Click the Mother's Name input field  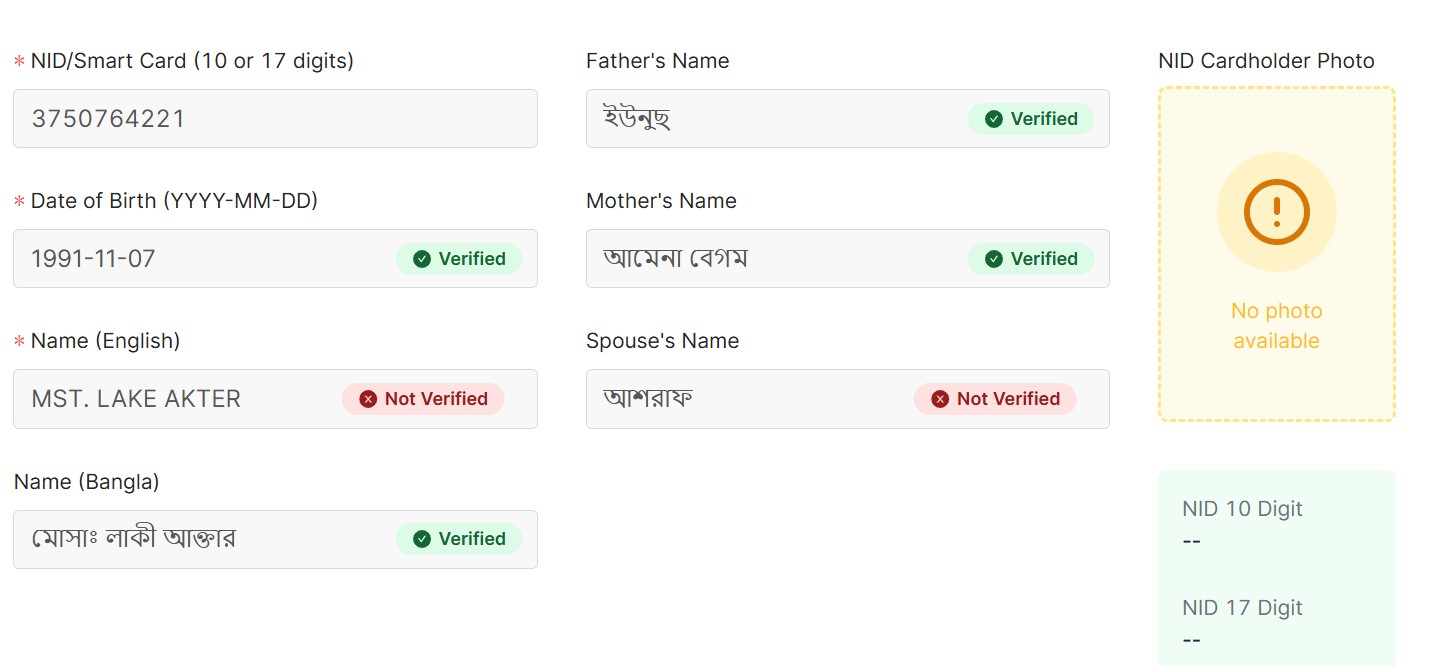tap(770, 259)
